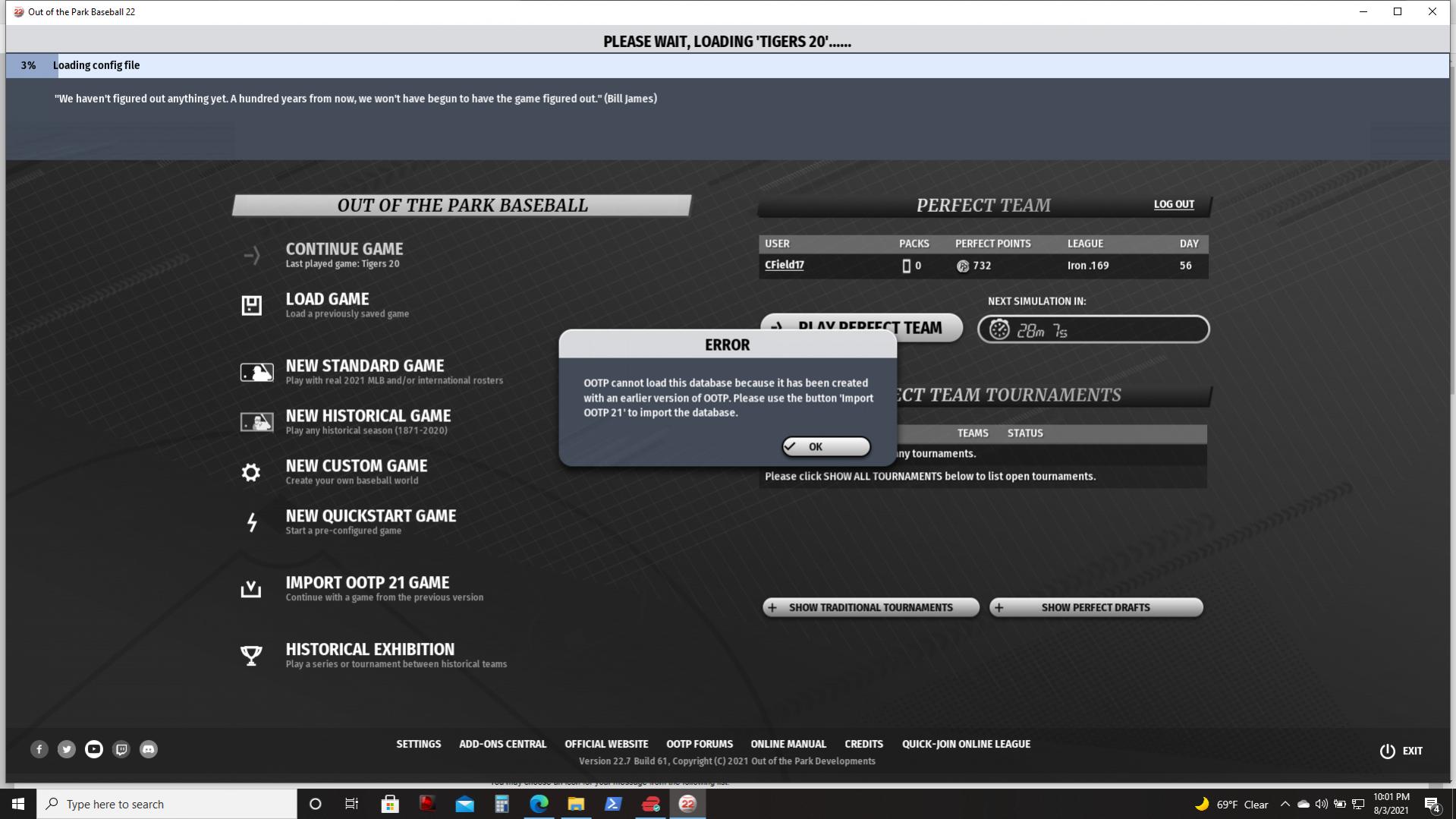Click the Historical Exhibition trophy icon
The image size is (1456, 819).
coord(251,655)
